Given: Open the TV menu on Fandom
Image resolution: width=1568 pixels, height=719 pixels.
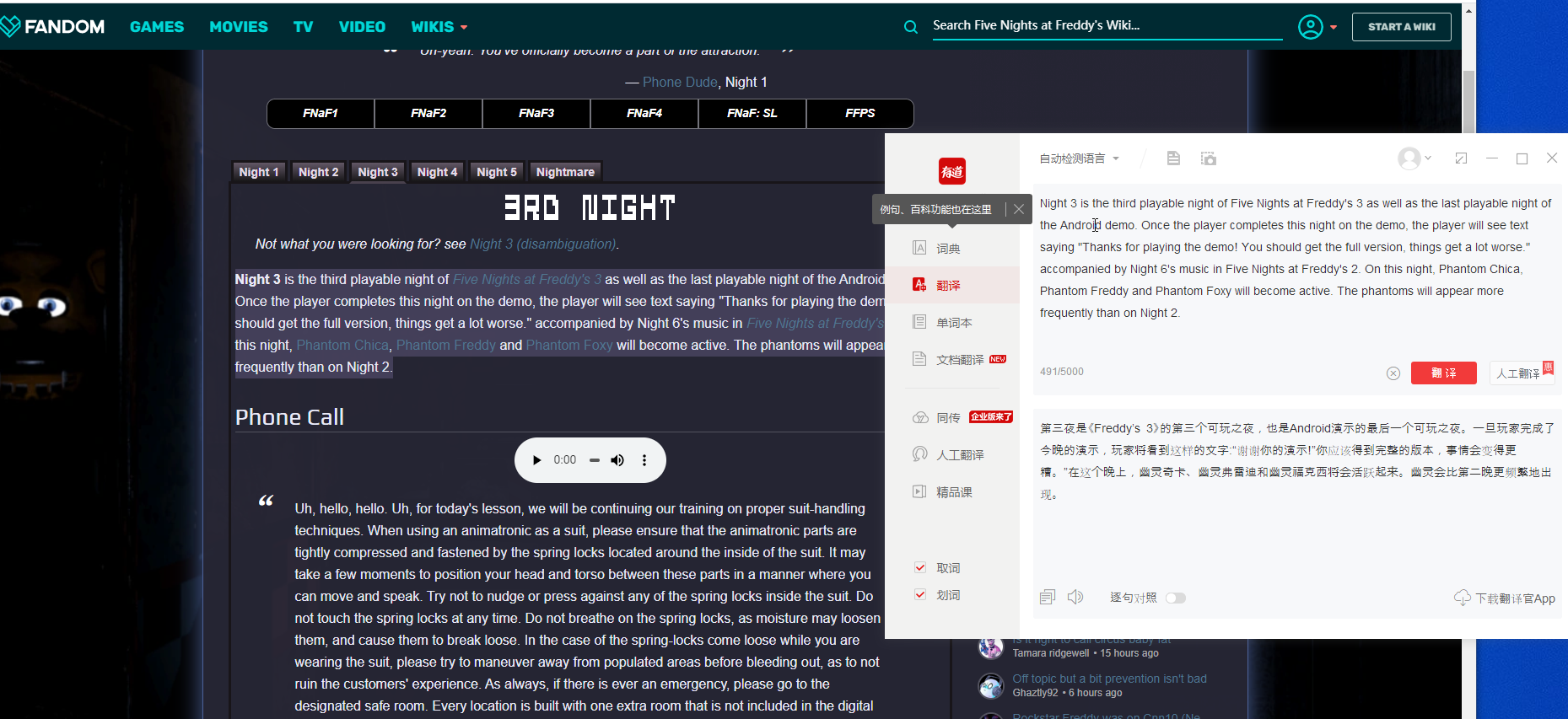Looking at the screenshot, I should [x=303, y=27].
